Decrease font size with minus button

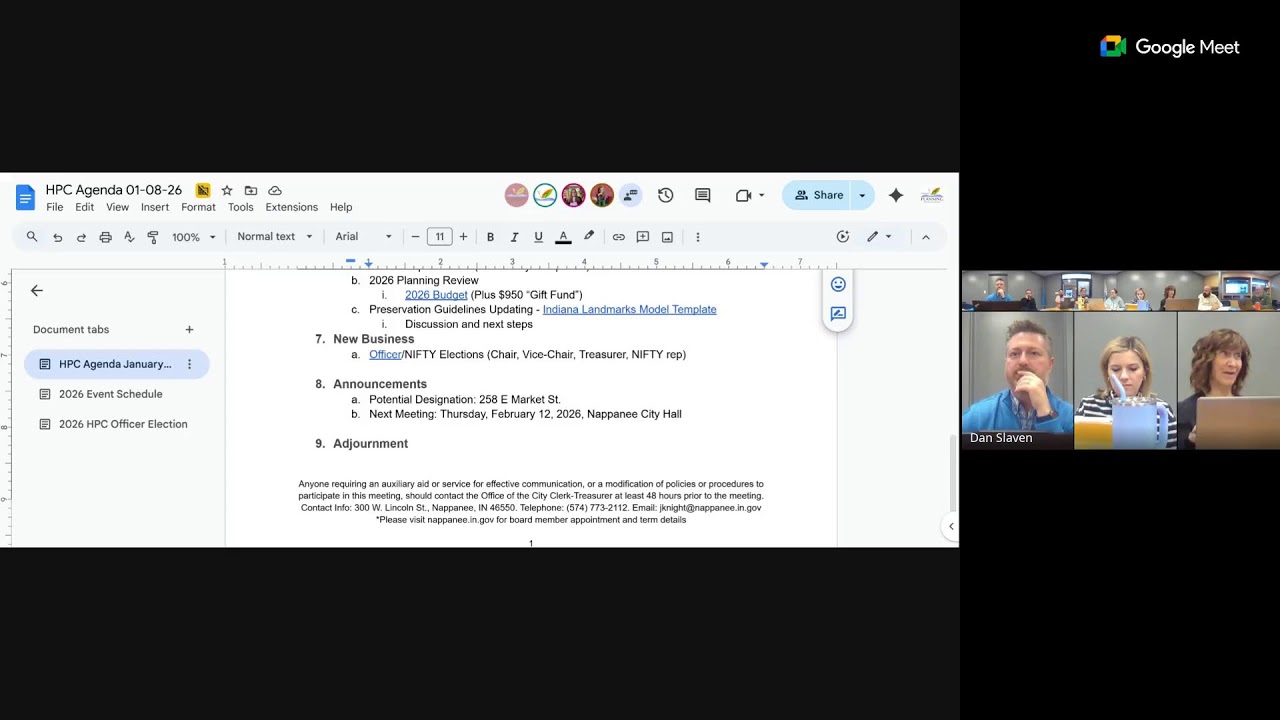[x=415, y=237]
